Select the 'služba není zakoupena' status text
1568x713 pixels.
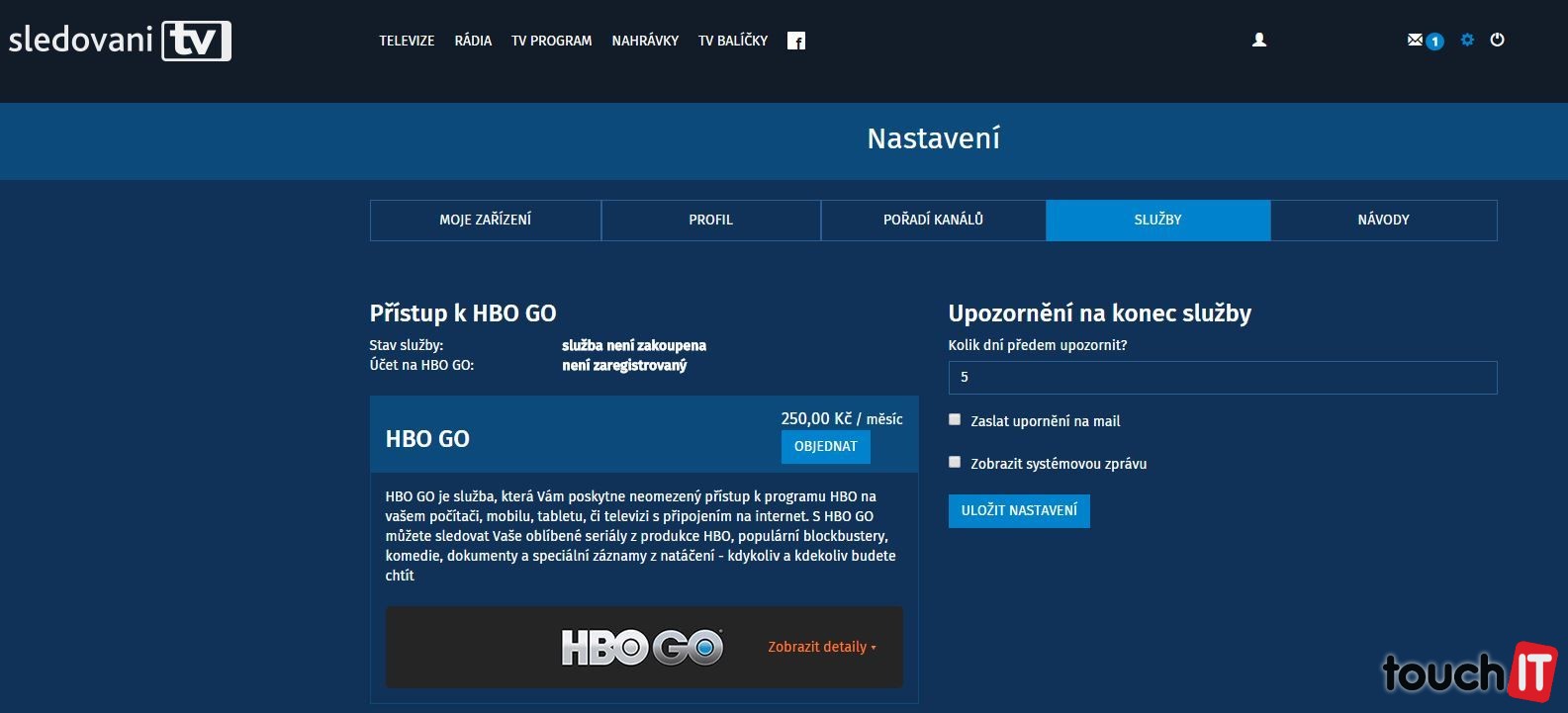[634, 345]
